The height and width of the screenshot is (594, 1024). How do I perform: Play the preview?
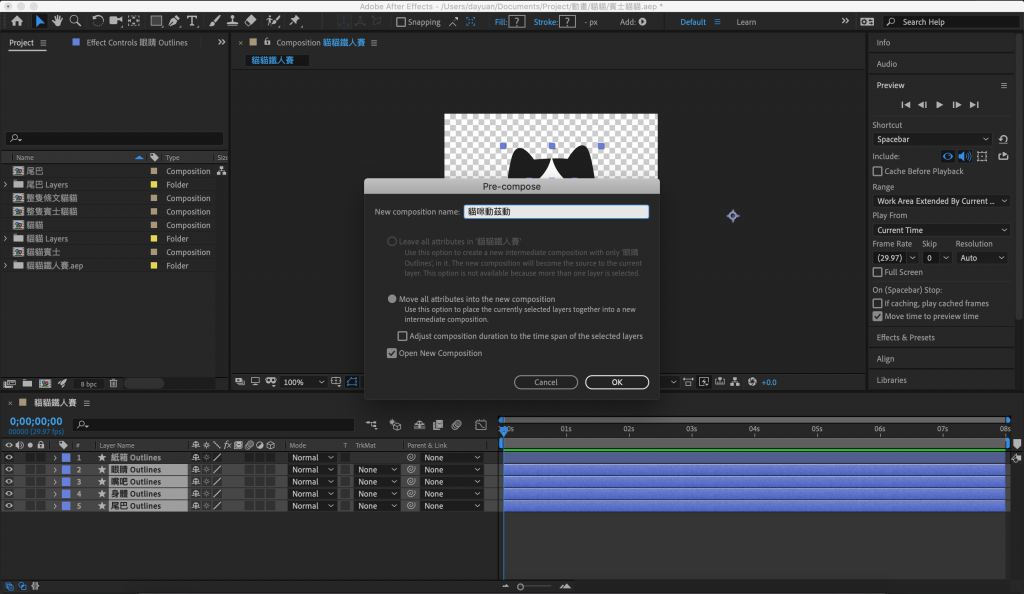[939, 104]
